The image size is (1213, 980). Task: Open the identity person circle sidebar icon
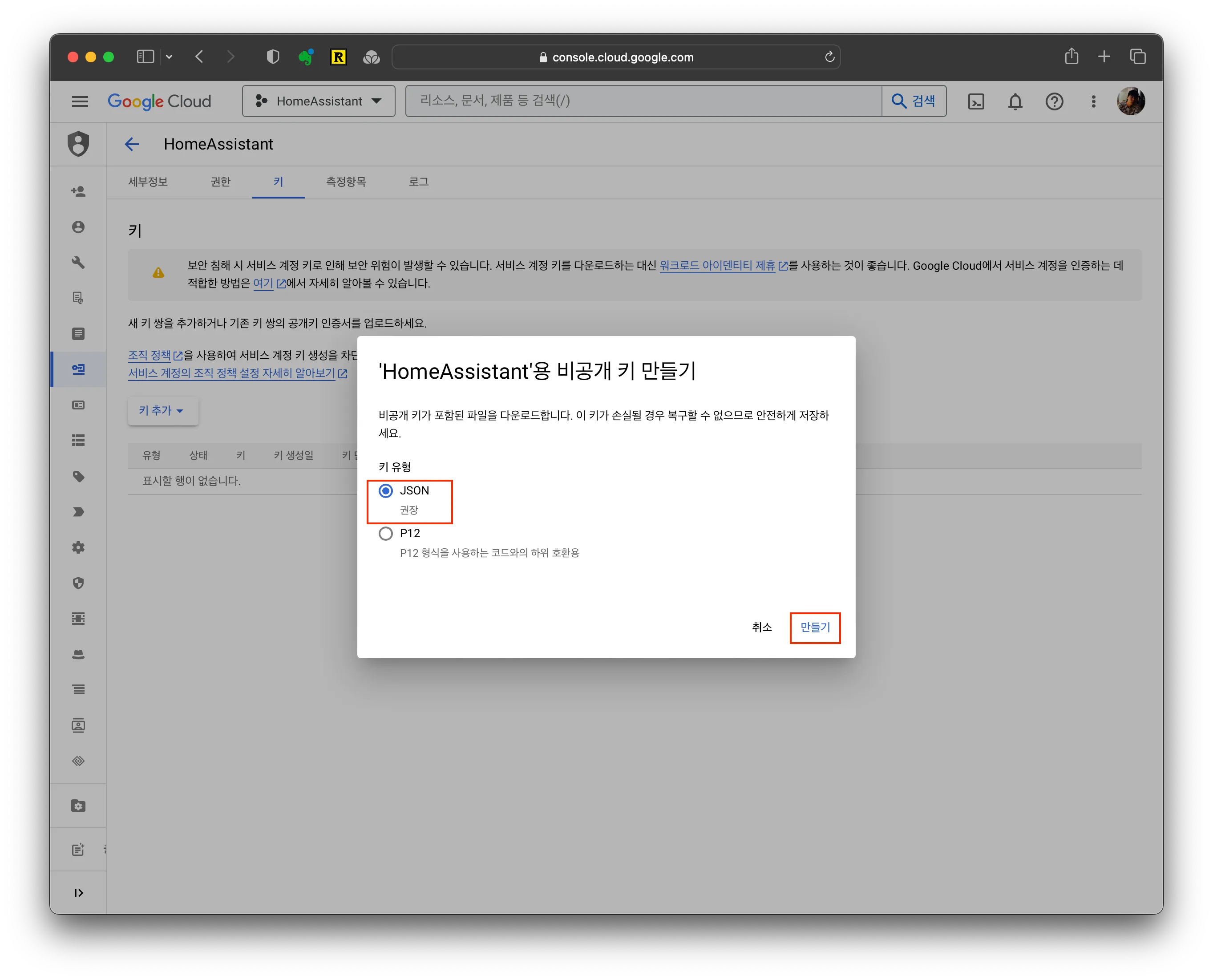click(78, 227)
